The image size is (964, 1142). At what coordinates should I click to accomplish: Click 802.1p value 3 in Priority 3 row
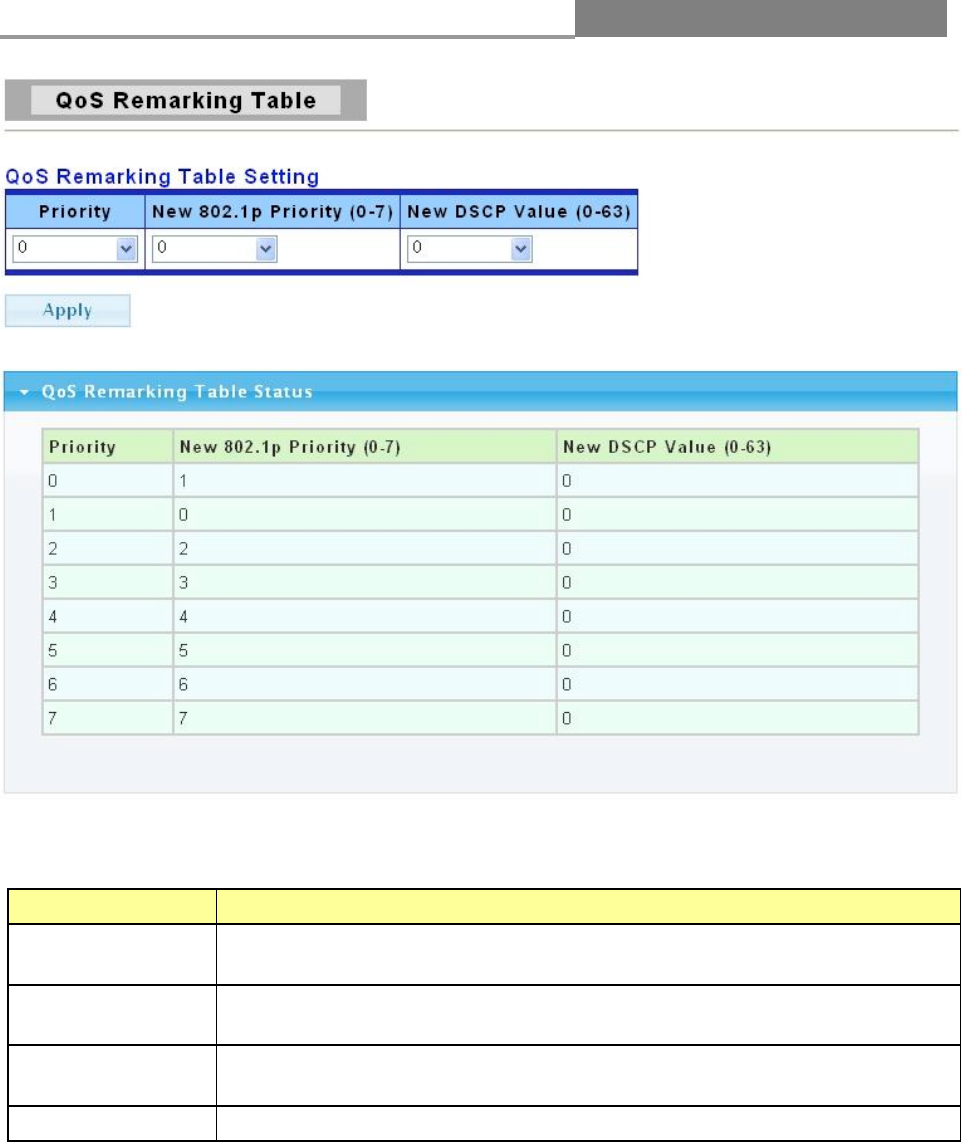coord(365,583)
